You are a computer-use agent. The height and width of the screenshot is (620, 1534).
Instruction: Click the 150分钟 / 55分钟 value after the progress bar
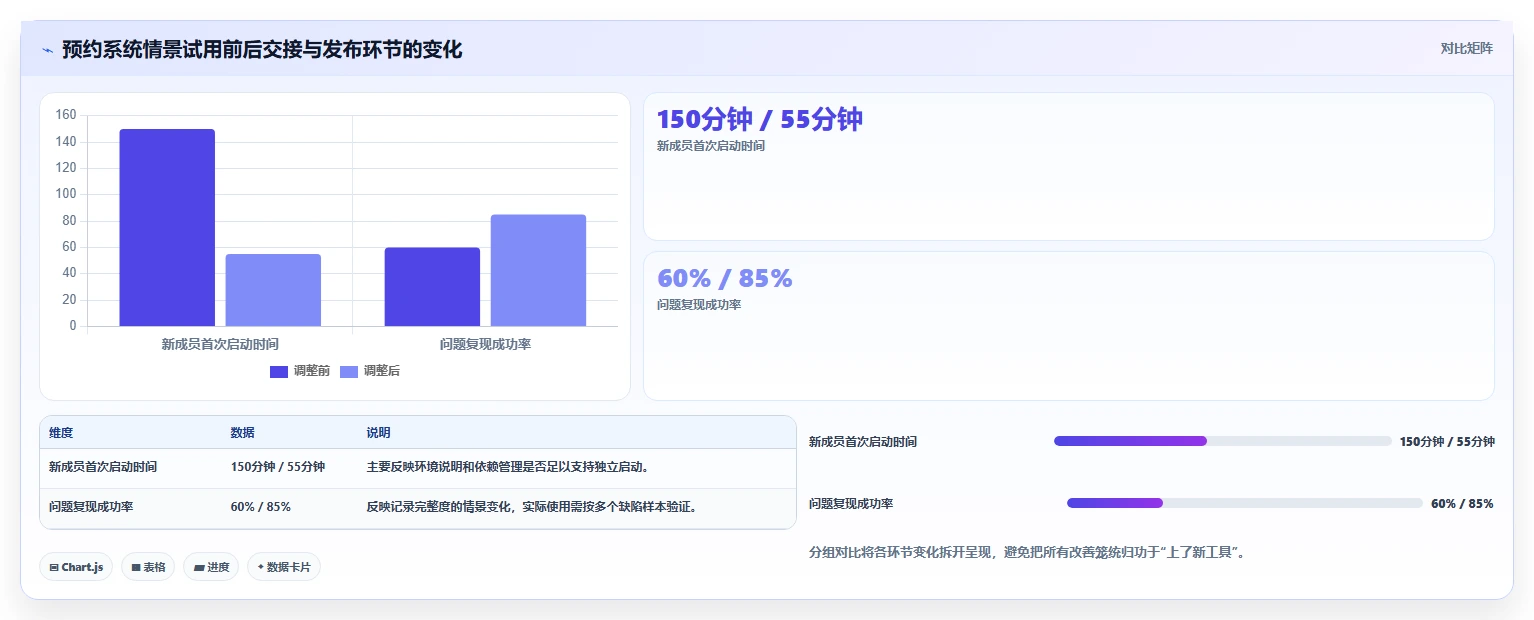pos(1447,442)
